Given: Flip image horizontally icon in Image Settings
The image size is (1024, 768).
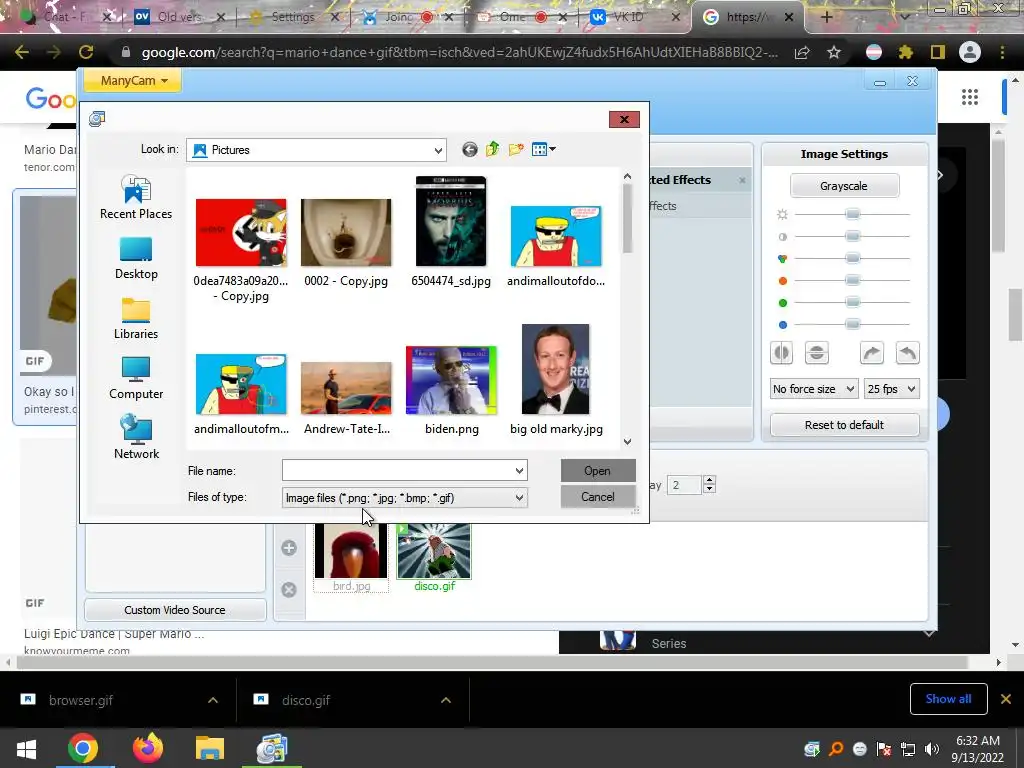Looking at the screenshot, I should [781, 353].
